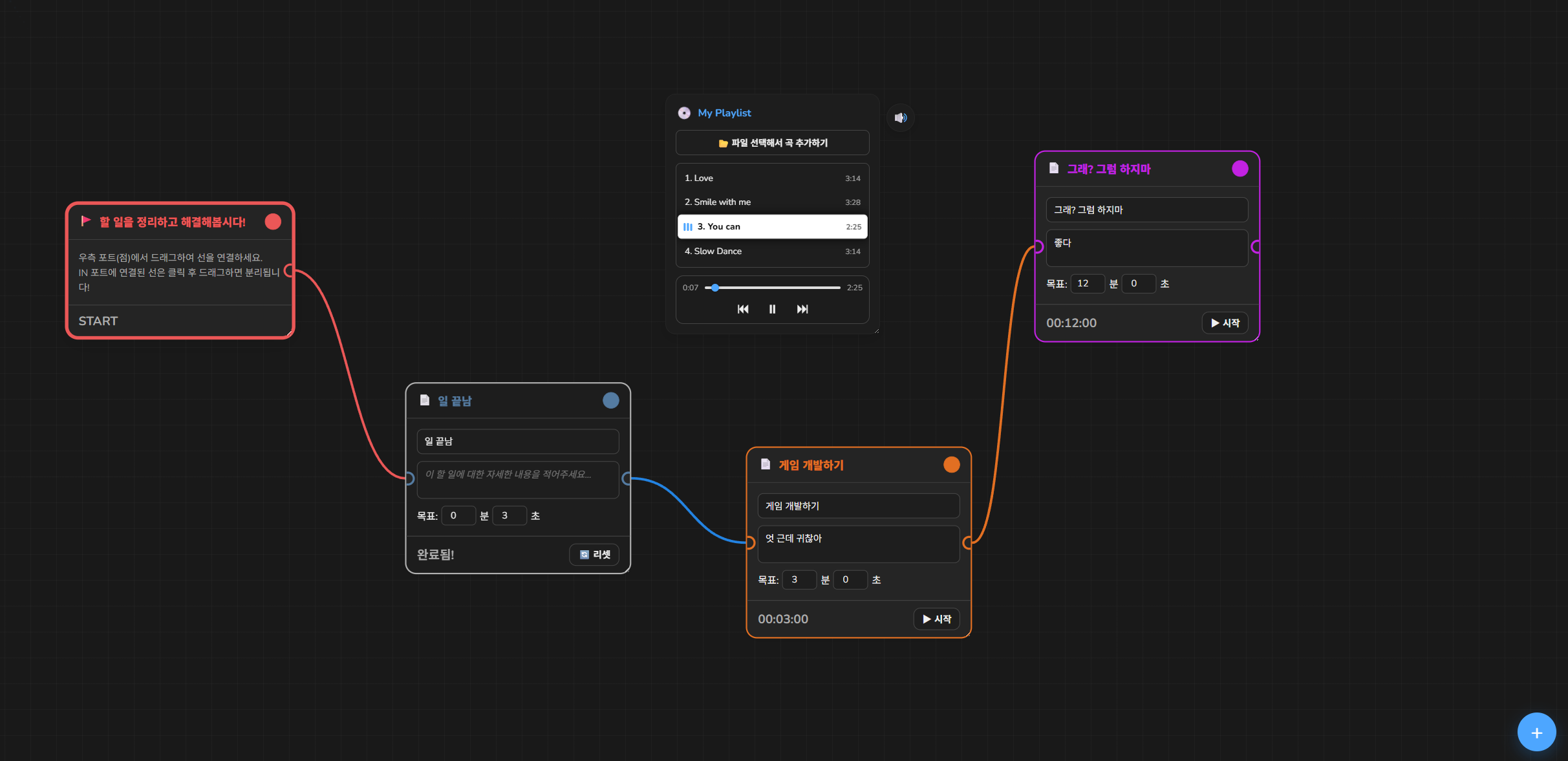Click the playback progress slider
Image resolution: width=1568 pixels, height=761 pixels.
tap(773, 287)
